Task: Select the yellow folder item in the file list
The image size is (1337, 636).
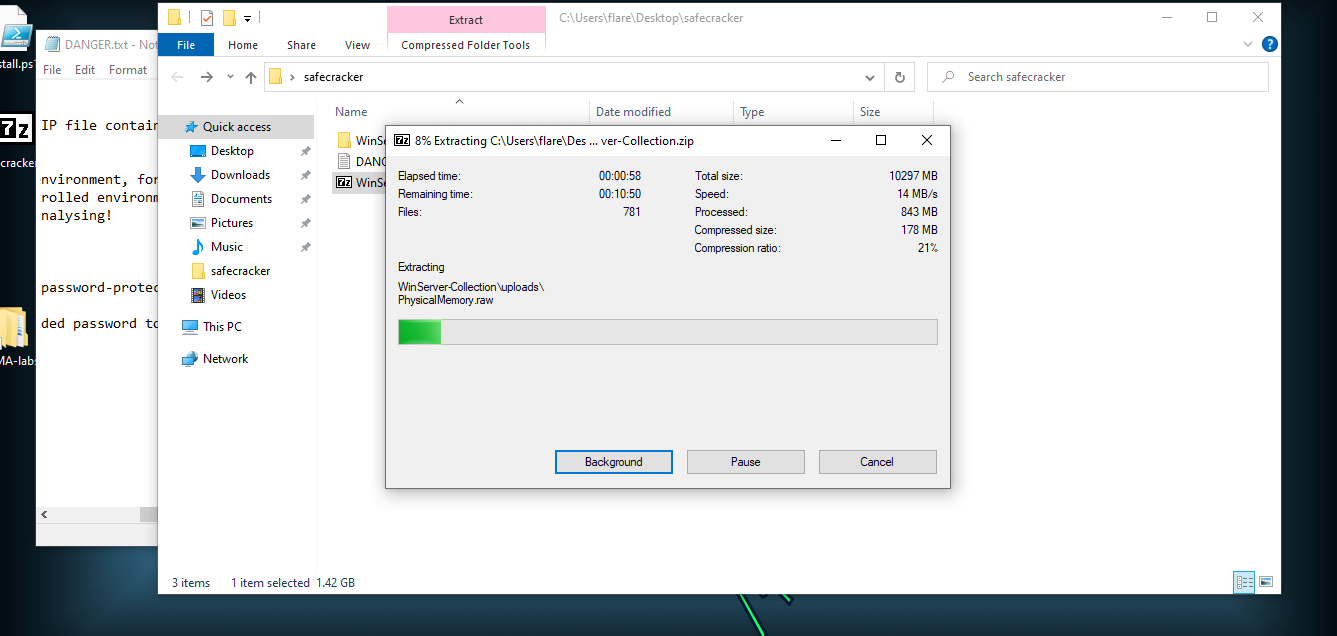Action: pyautogui.click(x=361, y=140)
